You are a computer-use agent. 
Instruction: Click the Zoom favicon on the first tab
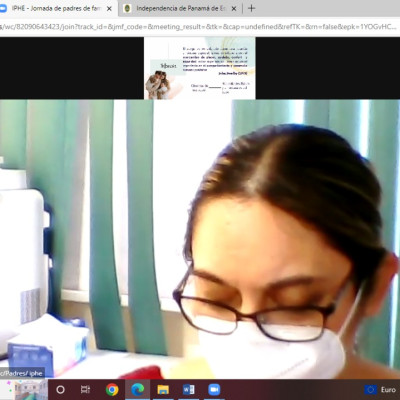point(3,9)
